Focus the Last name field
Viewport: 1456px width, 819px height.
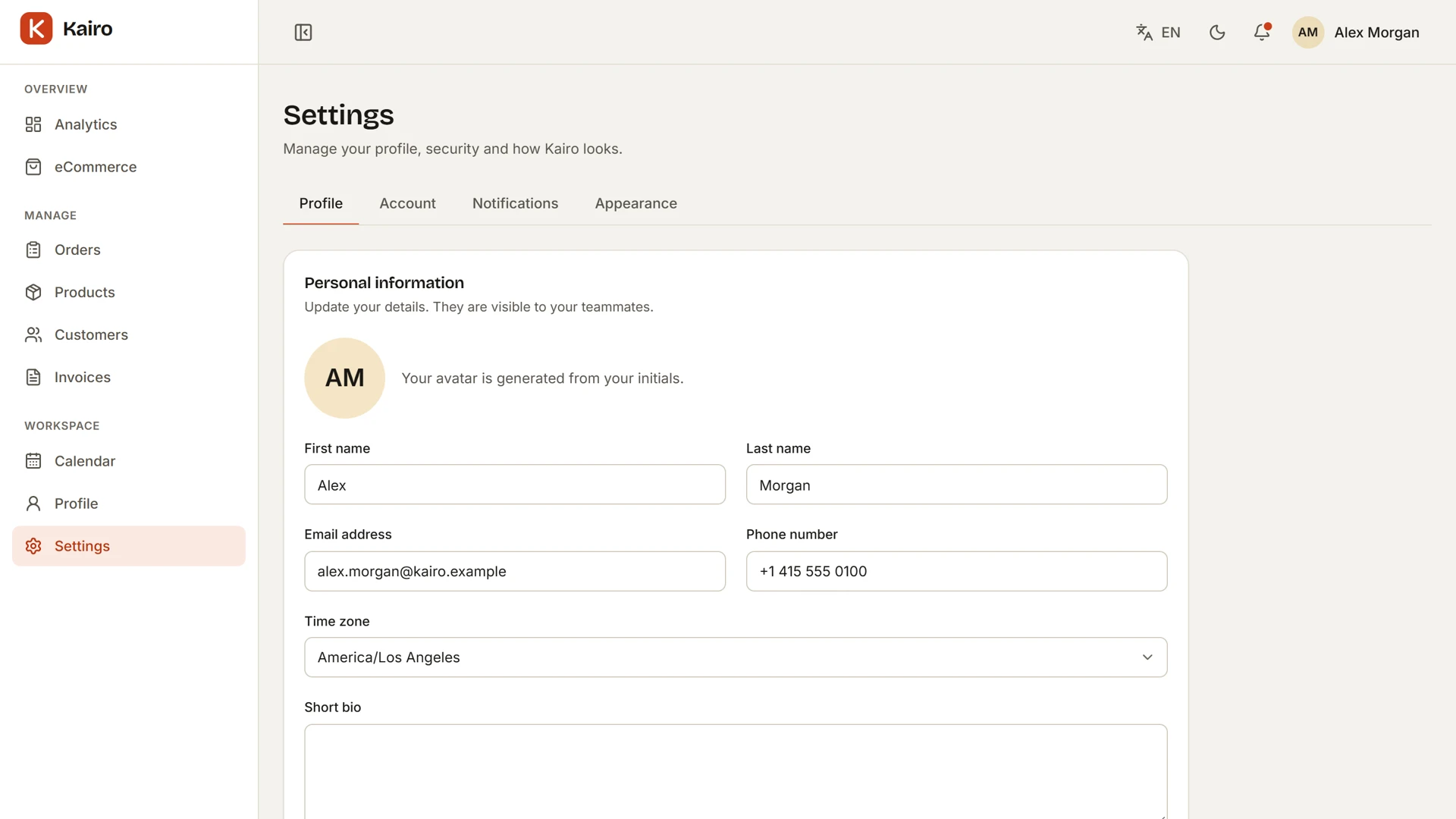[x=956, y=485]
